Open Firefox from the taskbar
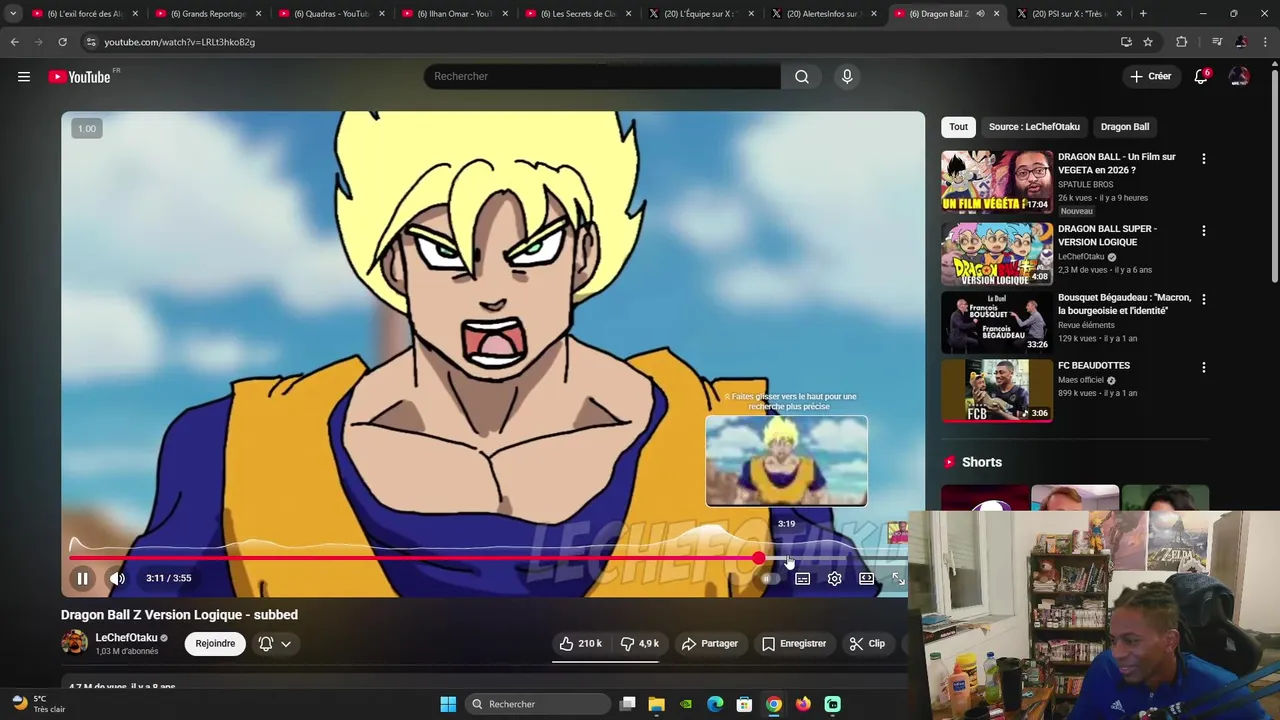Screen dimensions: 1280x720 [803, 704]
